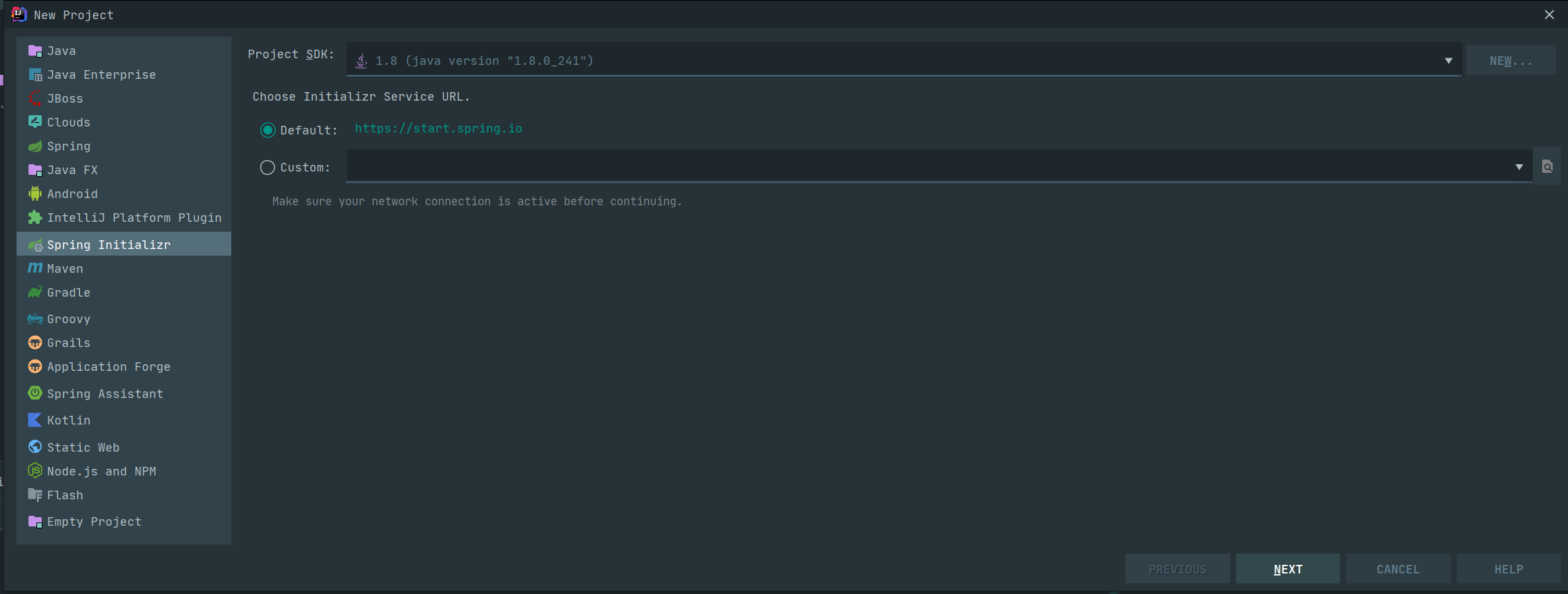Click the NEW... SDK button
1568x594 pixels.
click(1511, 61)
